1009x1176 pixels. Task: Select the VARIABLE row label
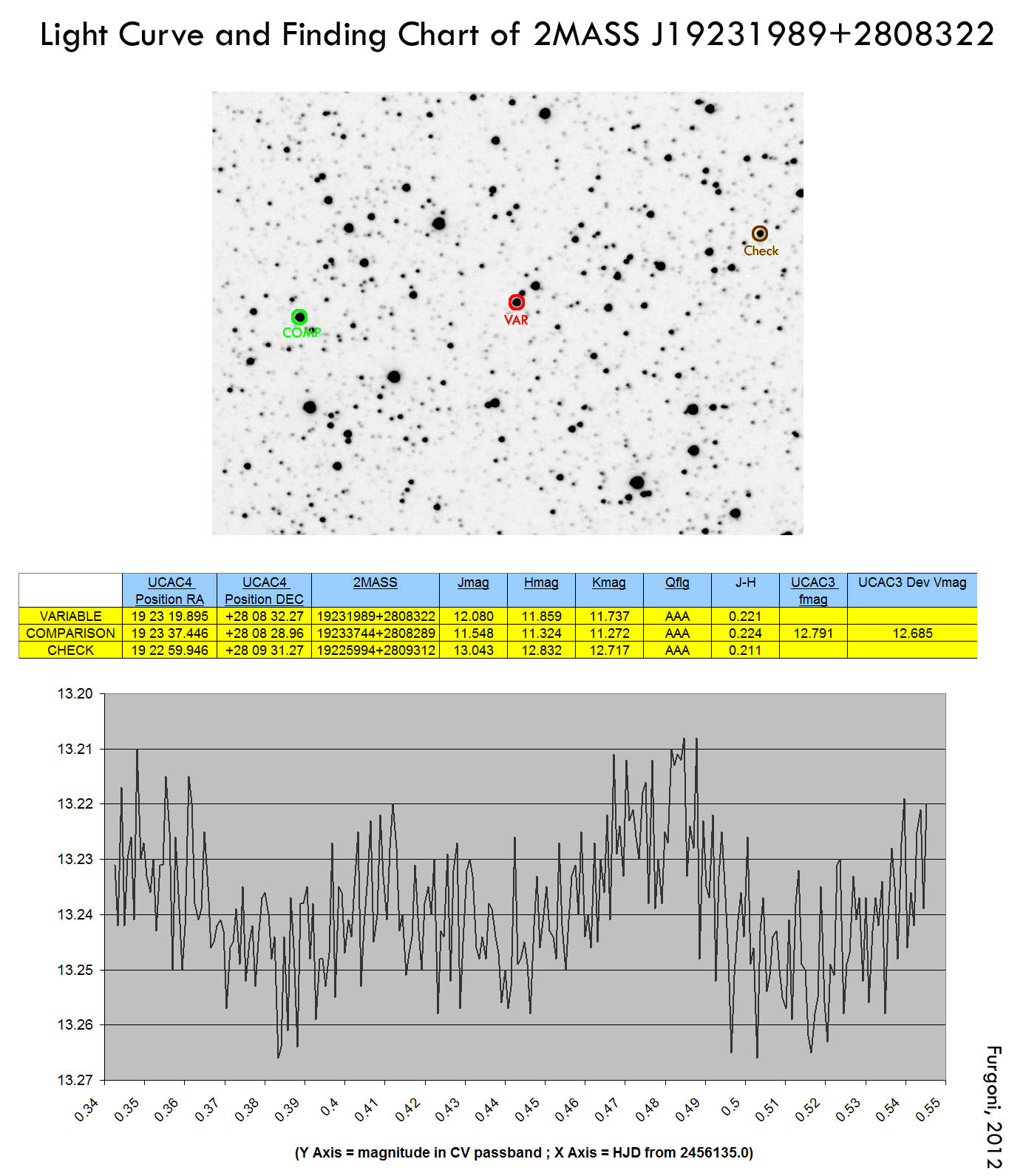pos(71,616)
